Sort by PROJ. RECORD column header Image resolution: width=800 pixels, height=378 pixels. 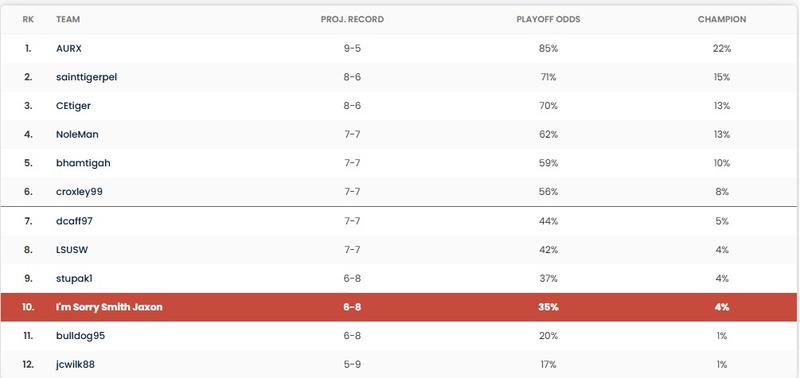coord(352,19)
